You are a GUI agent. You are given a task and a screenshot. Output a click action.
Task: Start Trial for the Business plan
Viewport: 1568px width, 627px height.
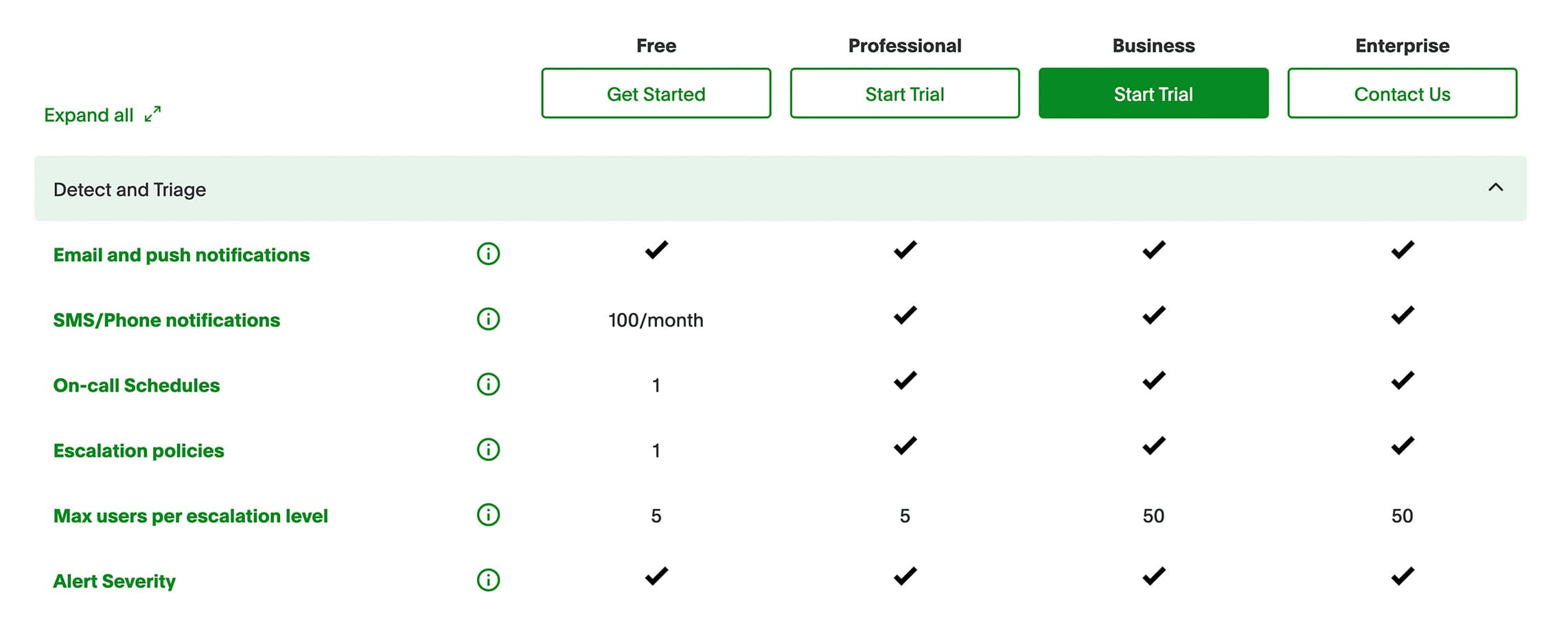[1153, 93]
